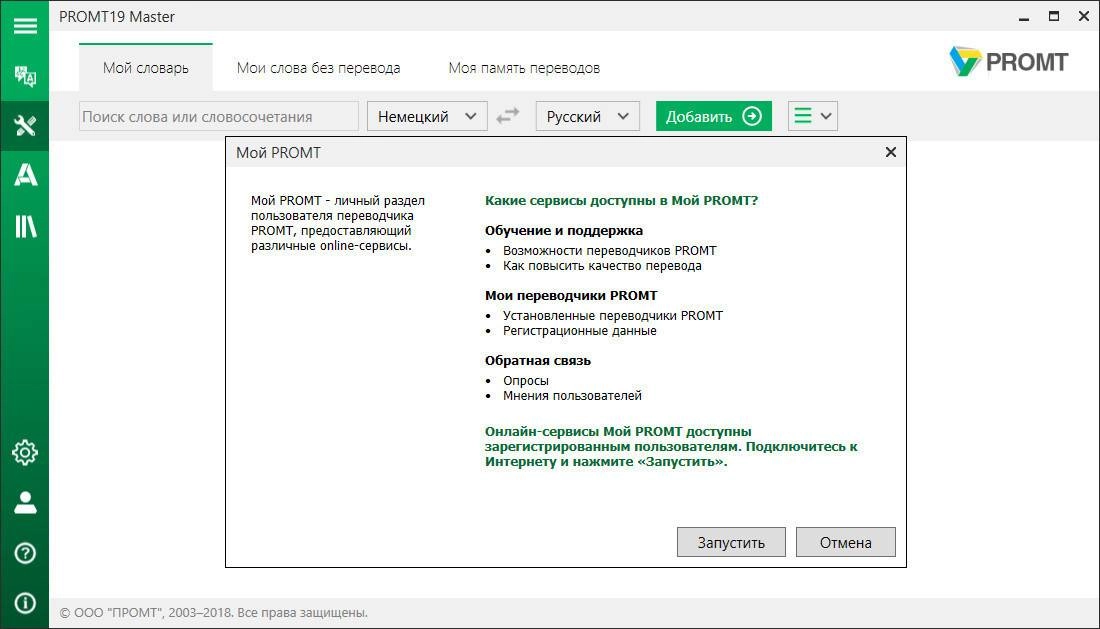Click the Запустить button
The image size is (1100, 629).
[x=731, y=542]
